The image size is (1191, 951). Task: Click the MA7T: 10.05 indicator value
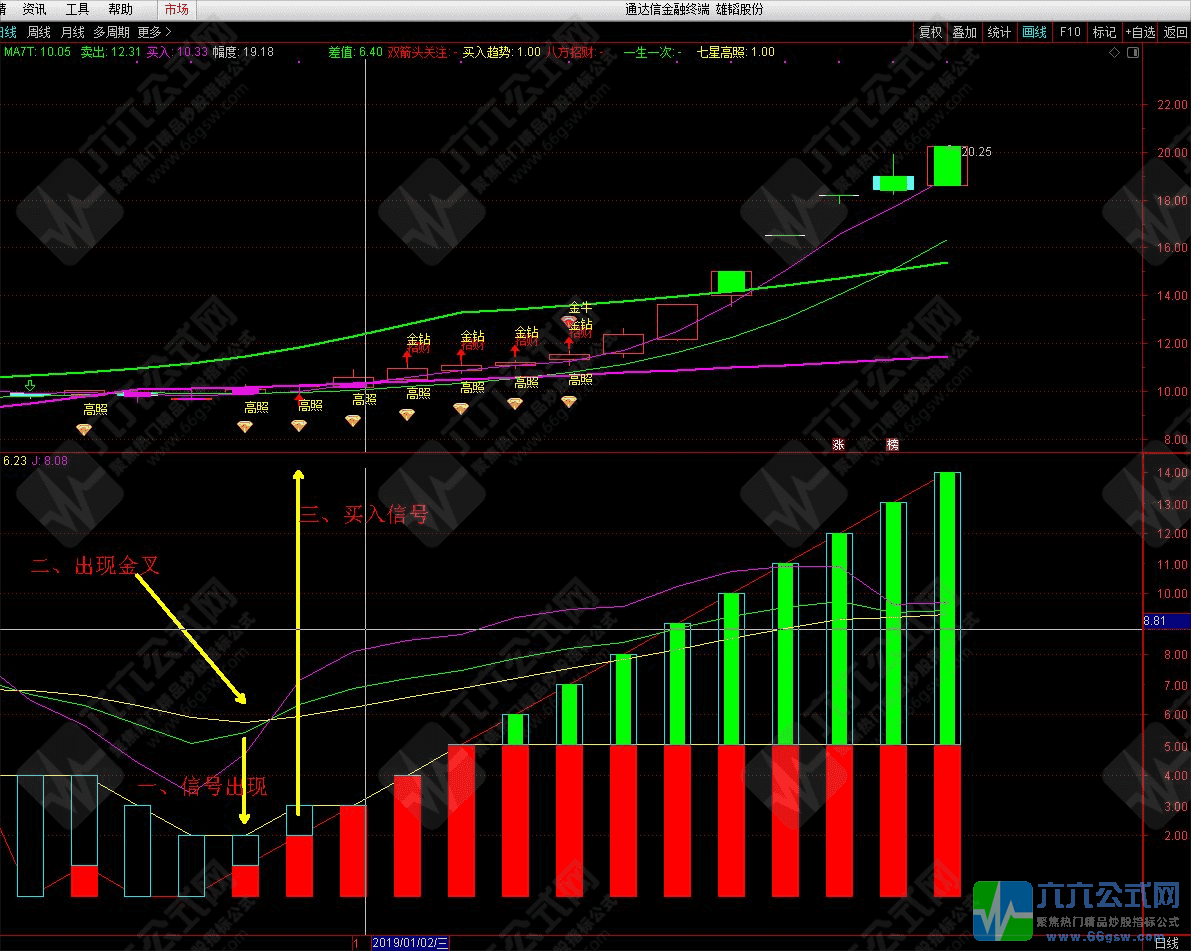click(x=37, y=52)
